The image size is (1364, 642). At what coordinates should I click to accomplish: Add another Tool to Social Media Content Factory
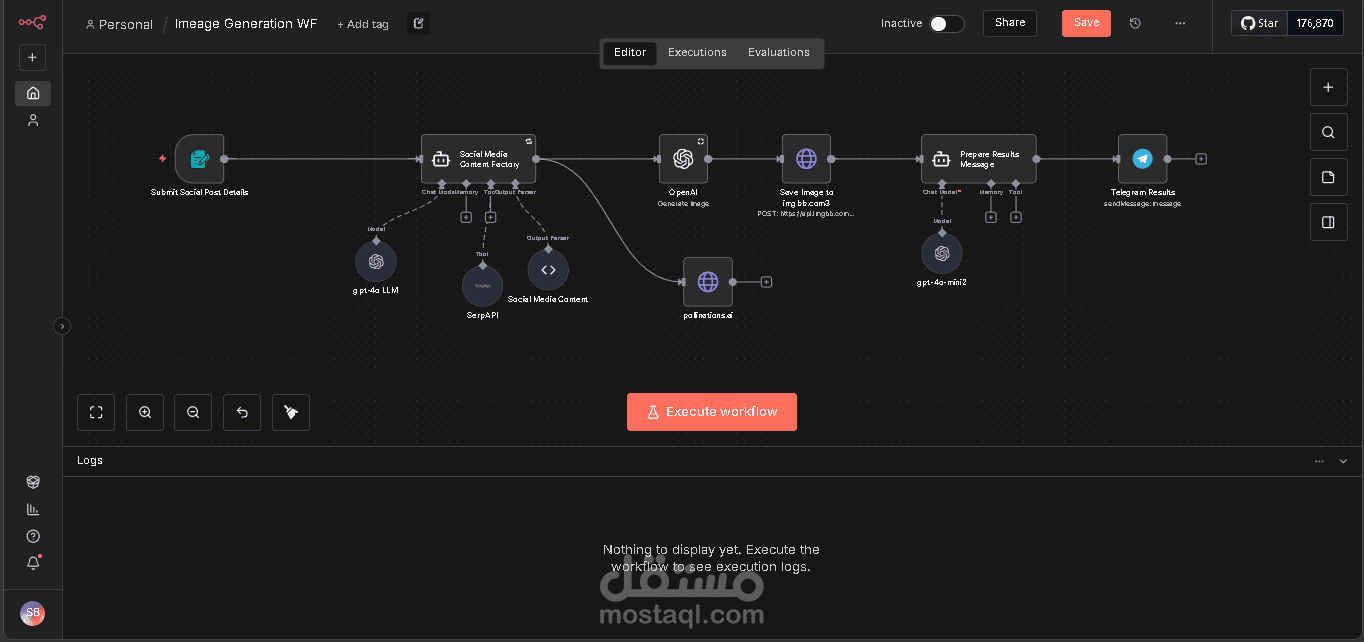click(x=491, y=217)
